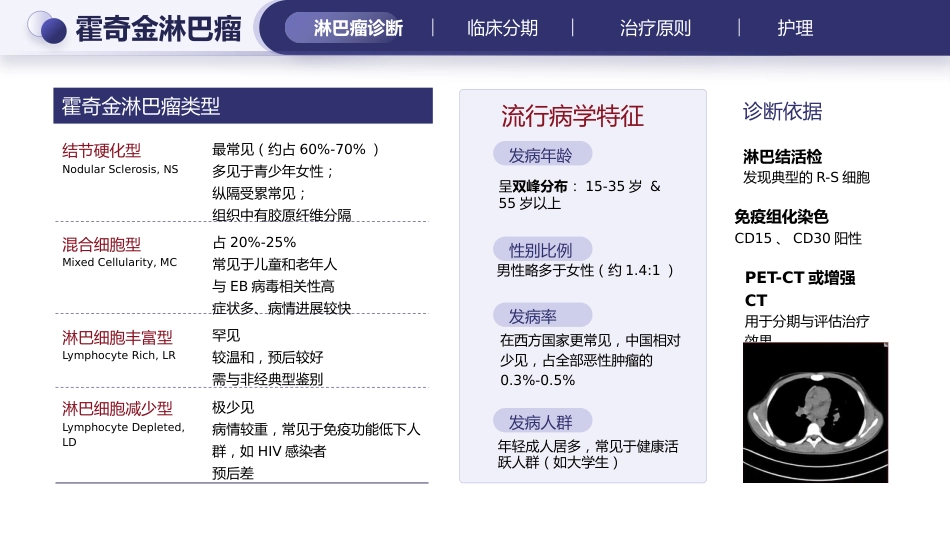Click the 性别比例 pill label
This screenshot has height=535, width=950.
click(542, 250)
